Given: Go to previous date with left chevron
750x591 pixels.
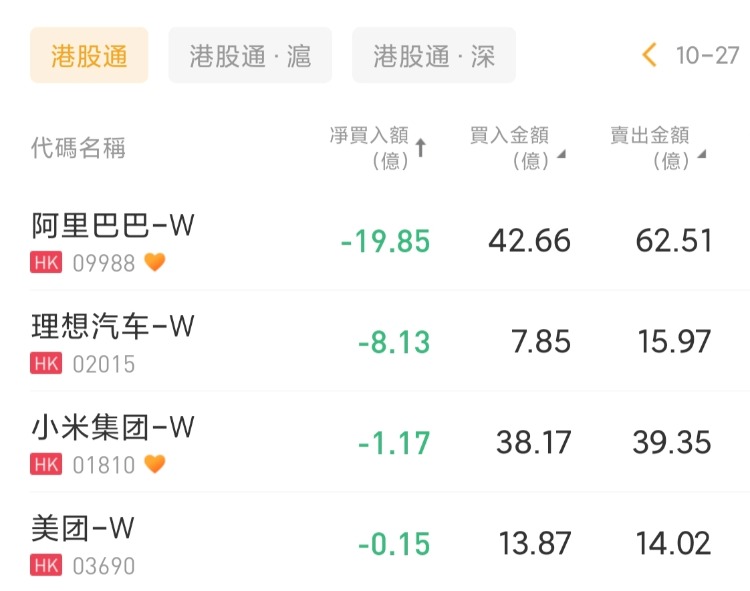Looking at the screenshot, I should (650, 55).
